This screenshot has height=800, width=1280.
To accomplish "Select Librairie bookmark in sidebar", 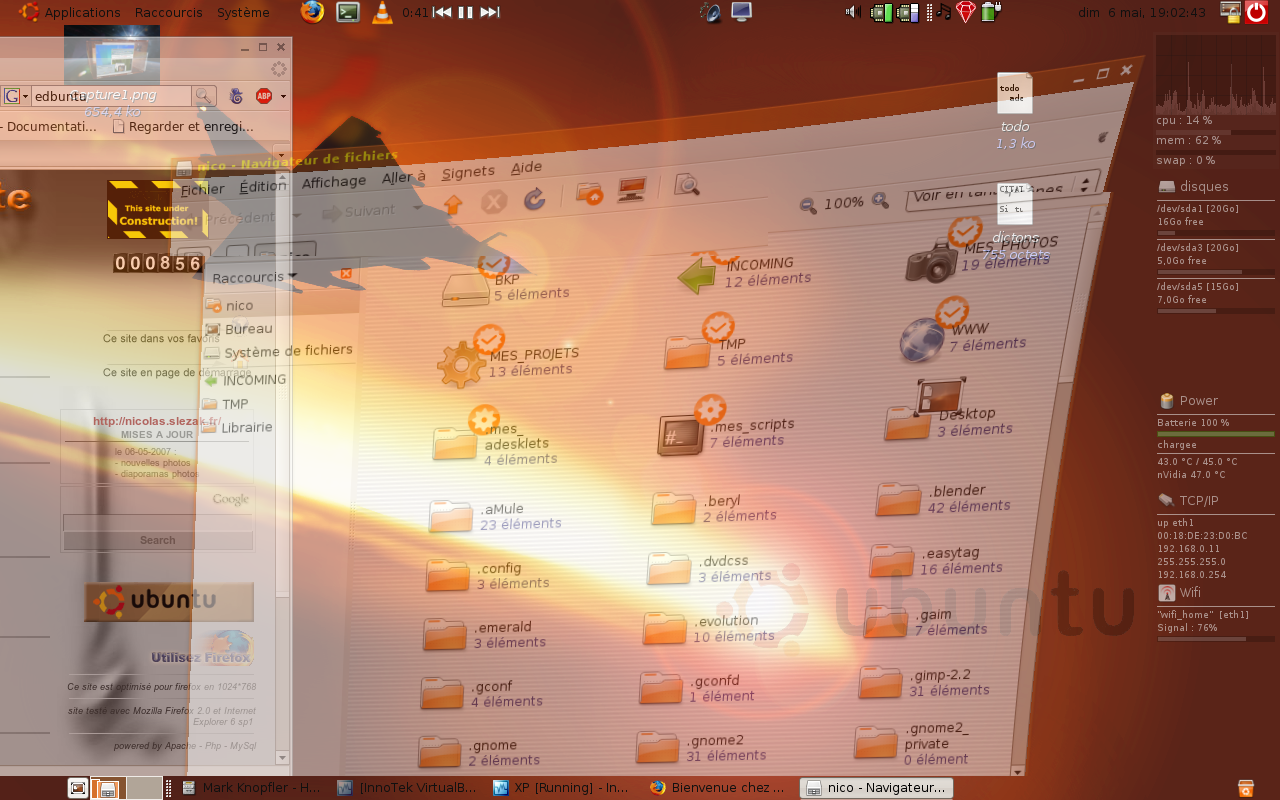I will pyautogui.click(x=236, y=427).
